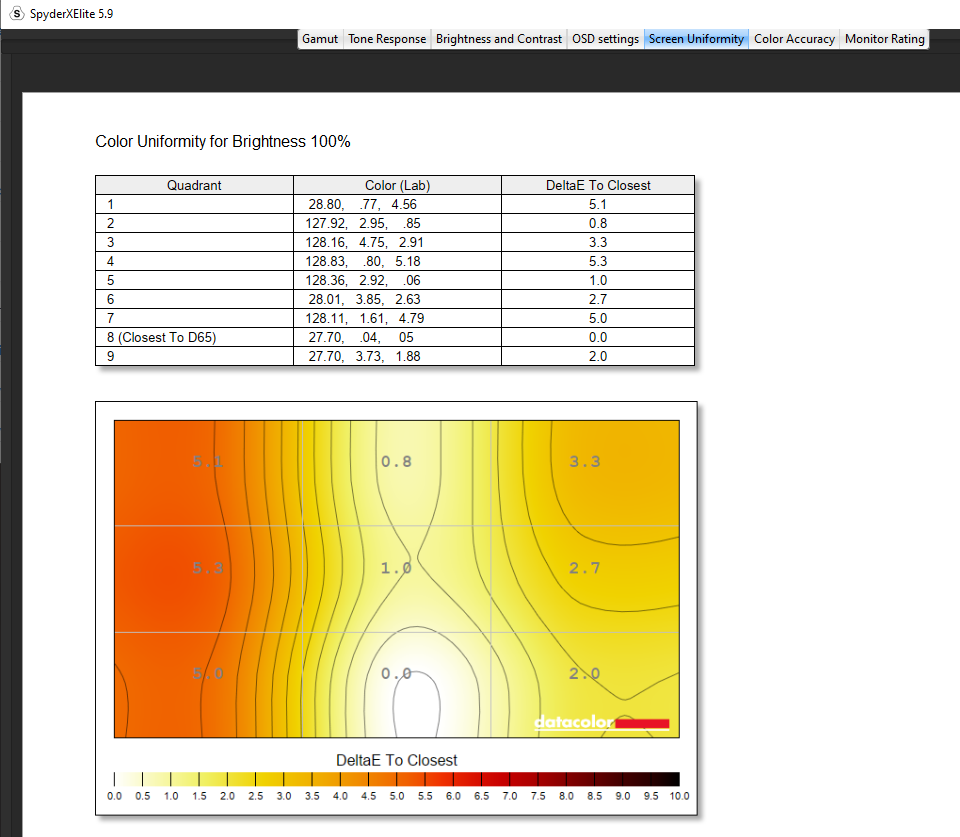The image size is (960, 837).
Task: Click the Quadrant column header
Action: (x=194, y=185)
